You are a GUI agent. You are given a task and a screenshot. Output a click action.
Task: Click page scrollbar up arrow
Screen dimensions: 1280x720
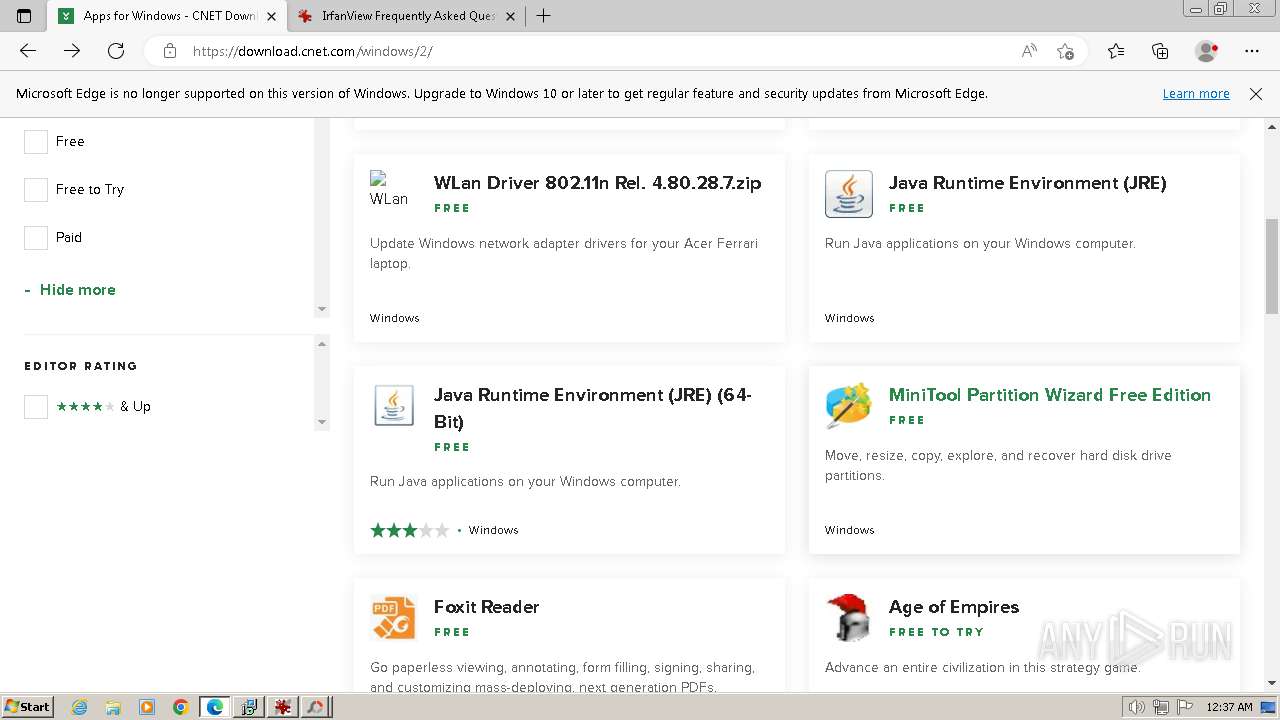point(1272,127)
